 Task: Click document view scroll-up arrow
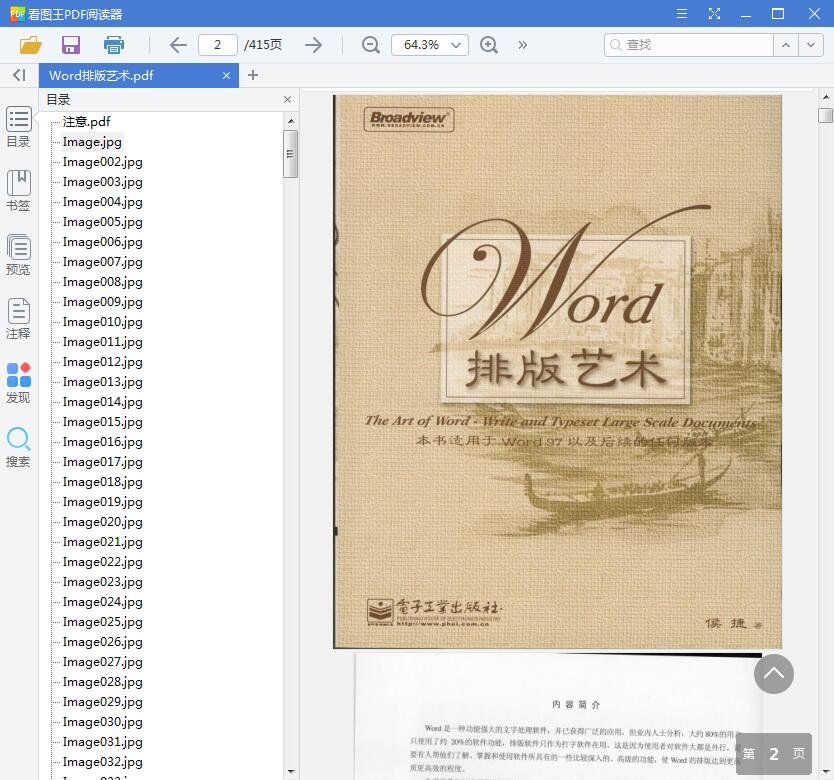(x=825, y=97)
